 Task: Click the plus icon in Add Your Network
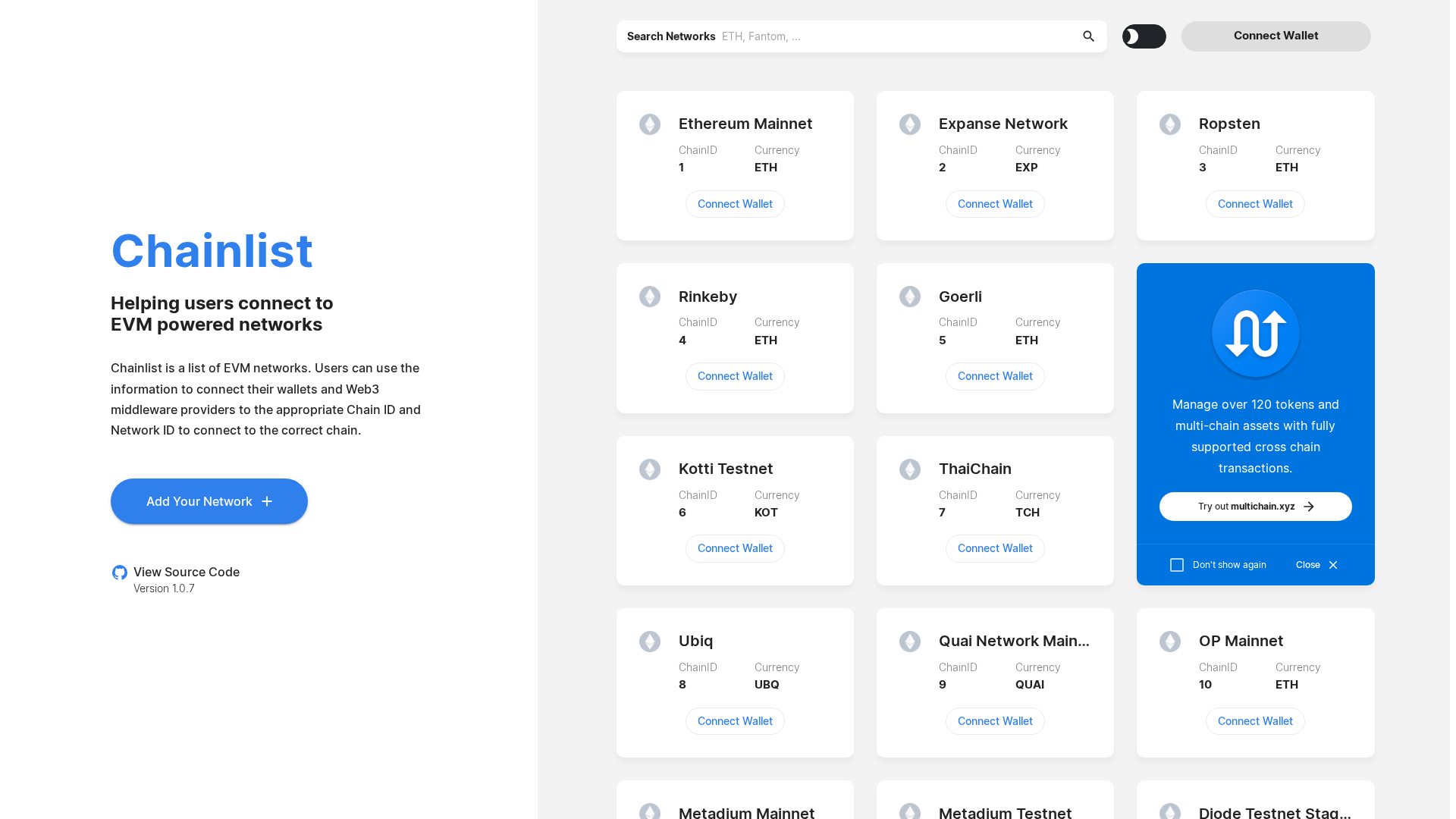(x=267, y=501)
